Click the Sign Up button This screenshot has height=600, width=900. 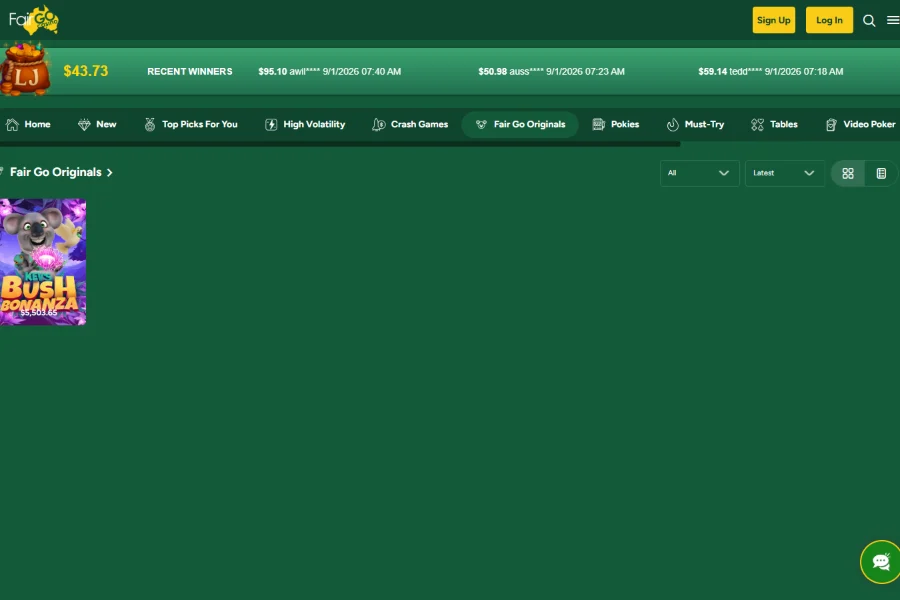(774, 20)
